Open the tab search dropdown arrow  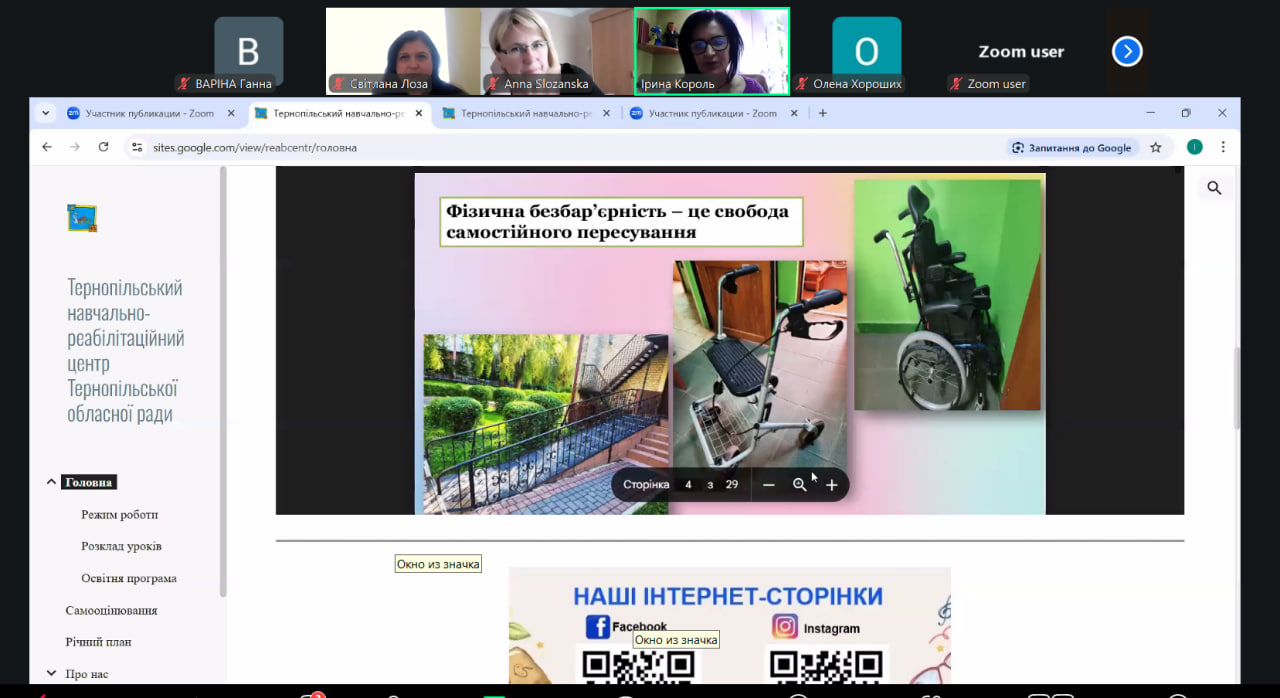[x=45, y=113]
